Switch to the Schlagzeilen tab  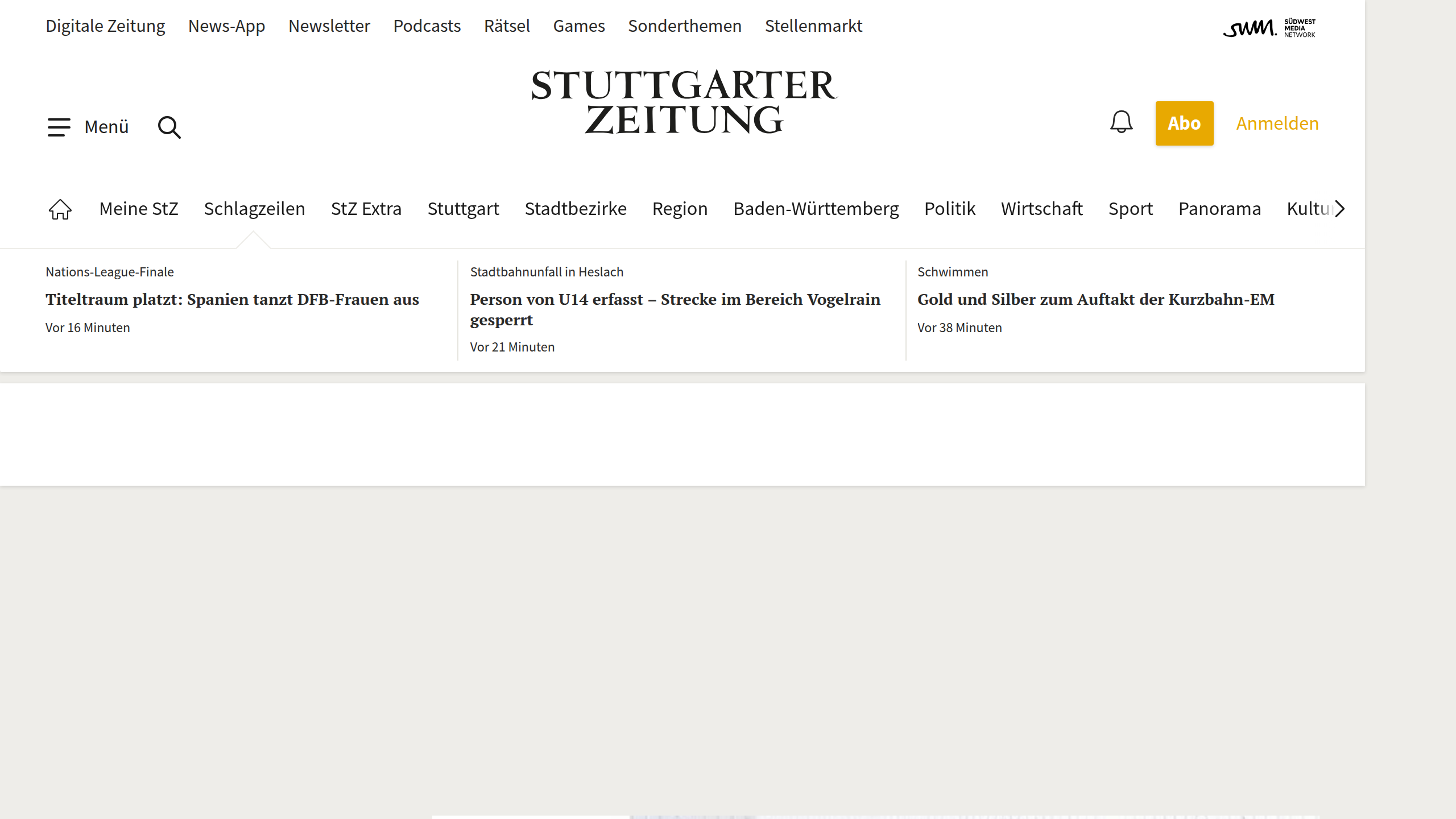254,209
